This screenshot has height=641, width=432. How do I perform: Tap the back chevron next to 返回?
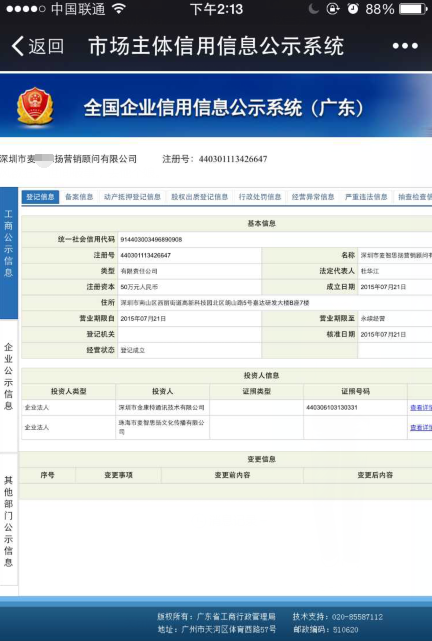(17, 46)
